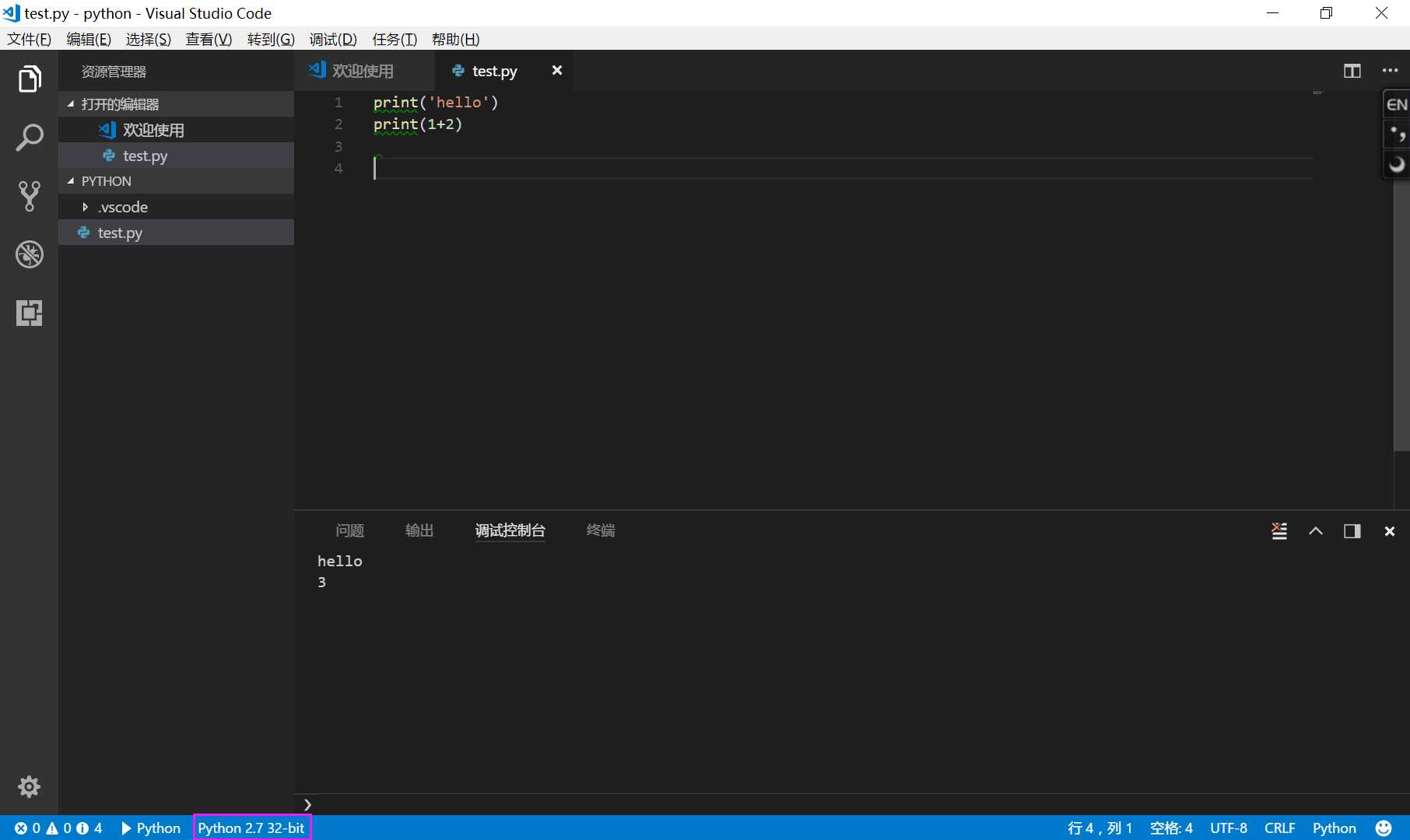Click the Python run button in status bar
This screenshot has height=840, width=1410.
(x=151, y=828)
